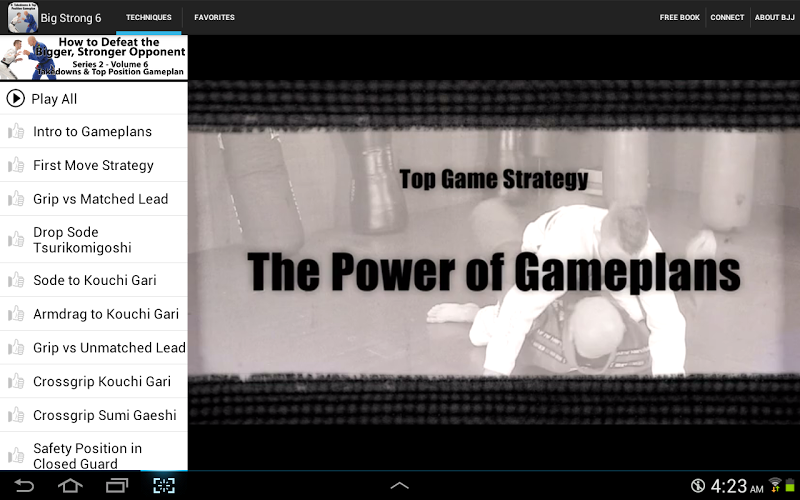Viewport: 800px width, 500px height.
Task: Tap the Wi-Fi signal status icon
Action: pos(775,485)
